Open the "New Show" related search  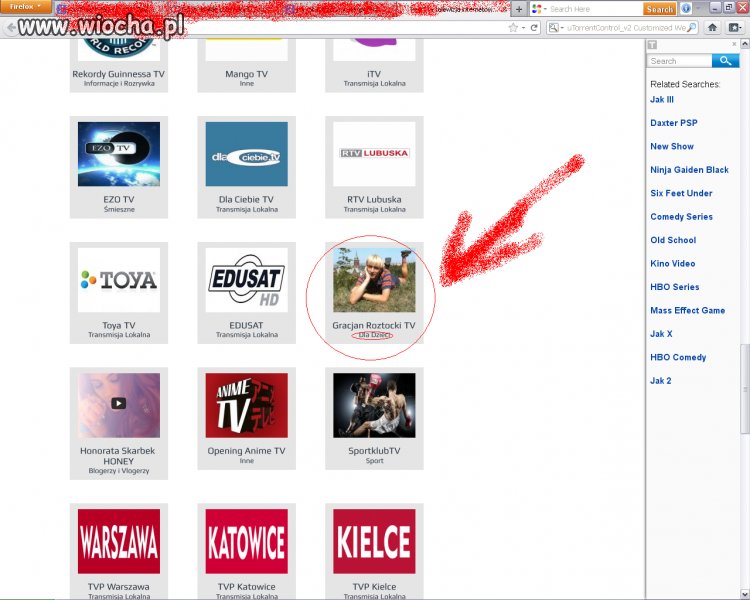point(672,146)
